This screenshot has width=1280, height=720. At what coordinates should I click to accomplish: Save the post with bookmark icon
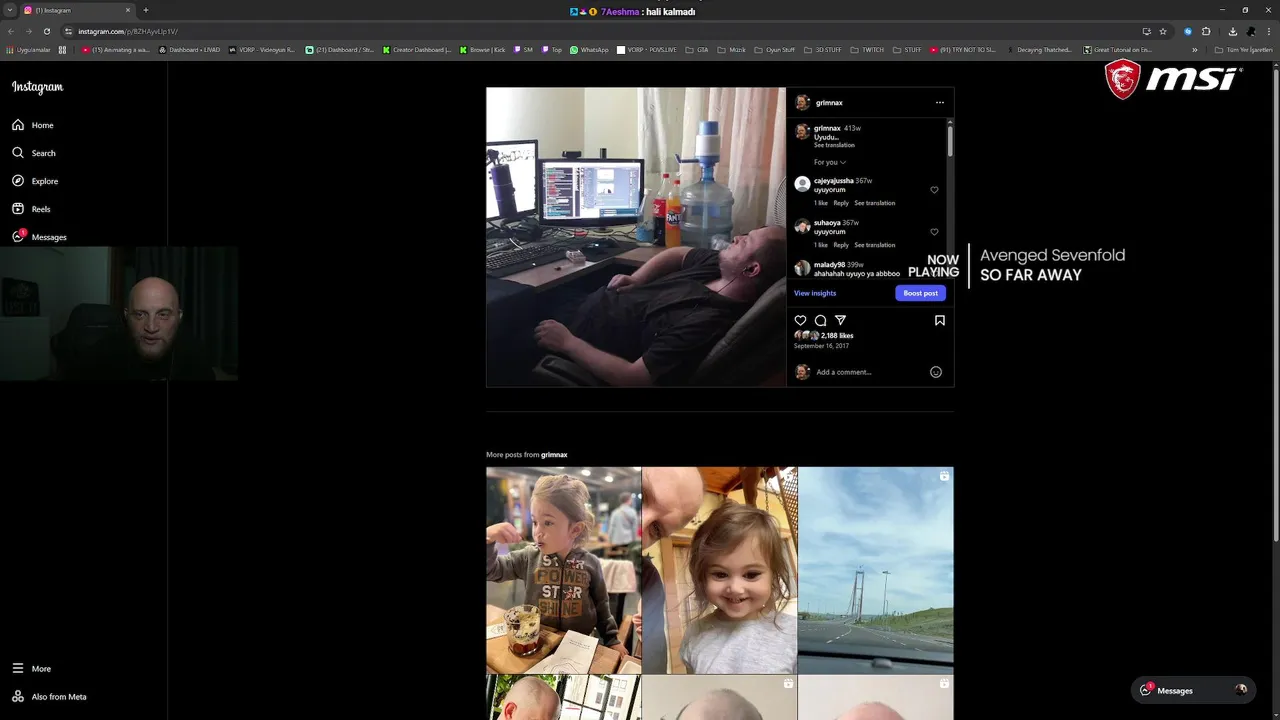pos(940,320)
